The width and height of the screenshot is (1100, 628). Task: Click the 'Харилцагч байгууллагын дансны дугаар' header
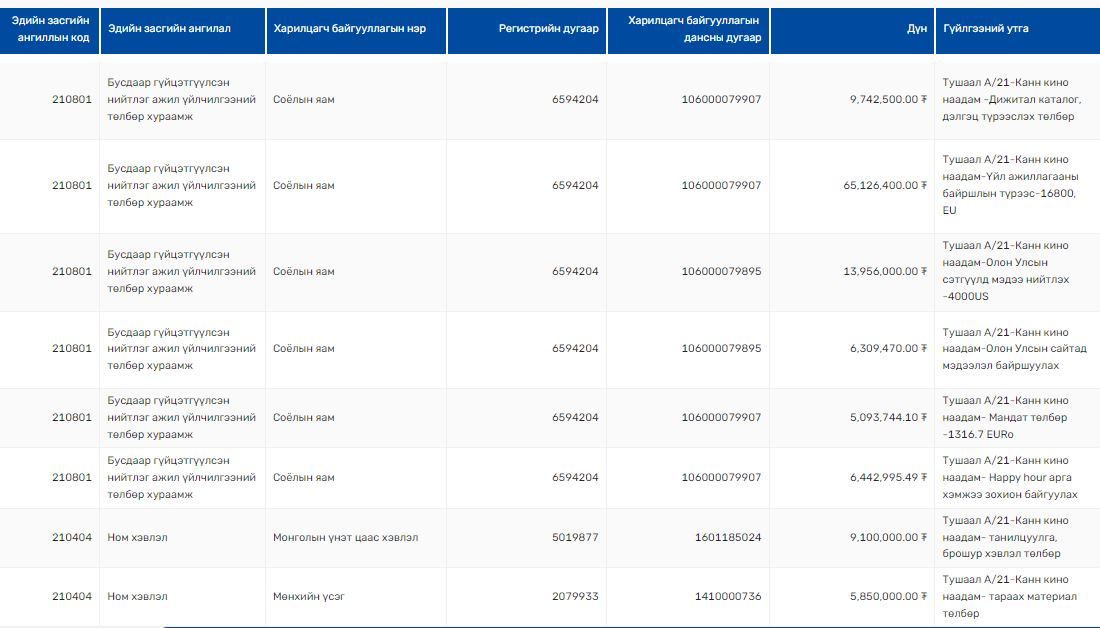(x=694, y=29)
